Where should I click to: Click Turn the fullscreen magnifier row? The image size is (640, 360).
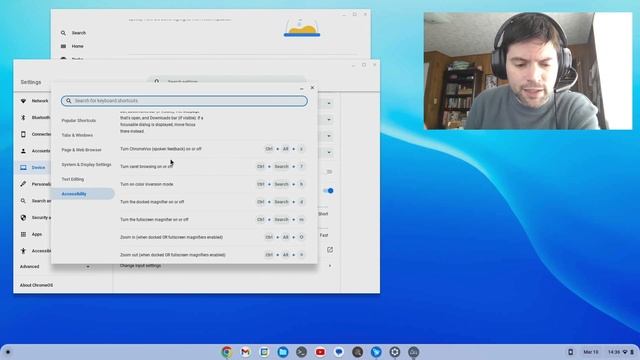point(213,220)
